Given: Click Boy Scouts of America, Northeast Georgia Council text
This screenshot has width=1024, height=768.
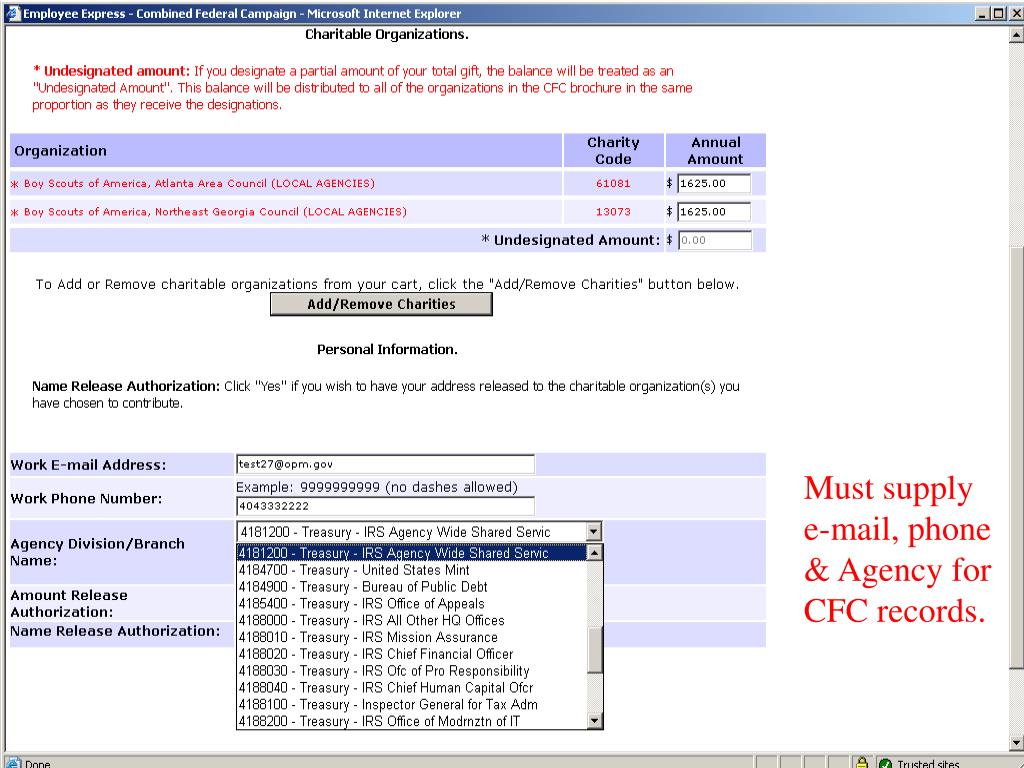Looking at the screenshot, I should [x=216, y=212].
